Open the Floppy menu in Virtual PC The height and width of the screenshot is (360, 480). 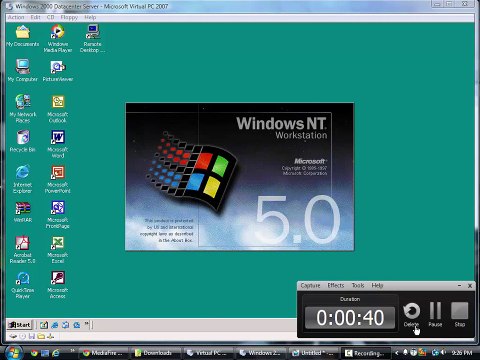point(69,17)
